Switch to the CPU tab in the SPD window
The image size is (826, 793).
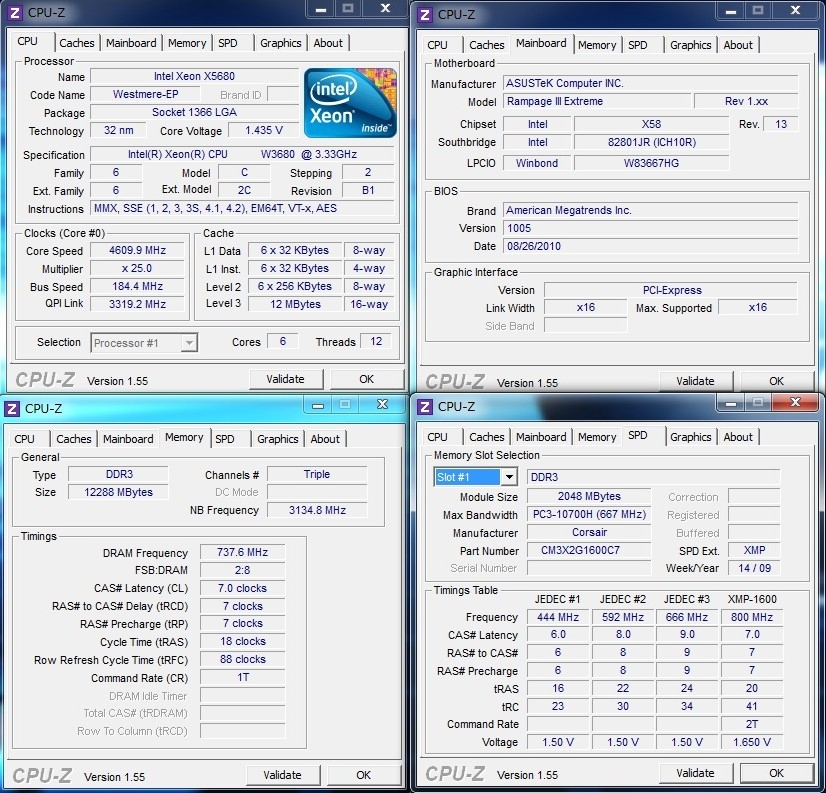pyautogui.click(x=437, y=437)
